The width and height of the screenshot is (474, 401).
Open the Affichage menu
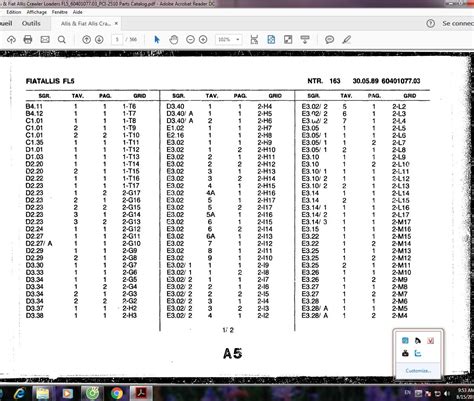click(37, 12)
